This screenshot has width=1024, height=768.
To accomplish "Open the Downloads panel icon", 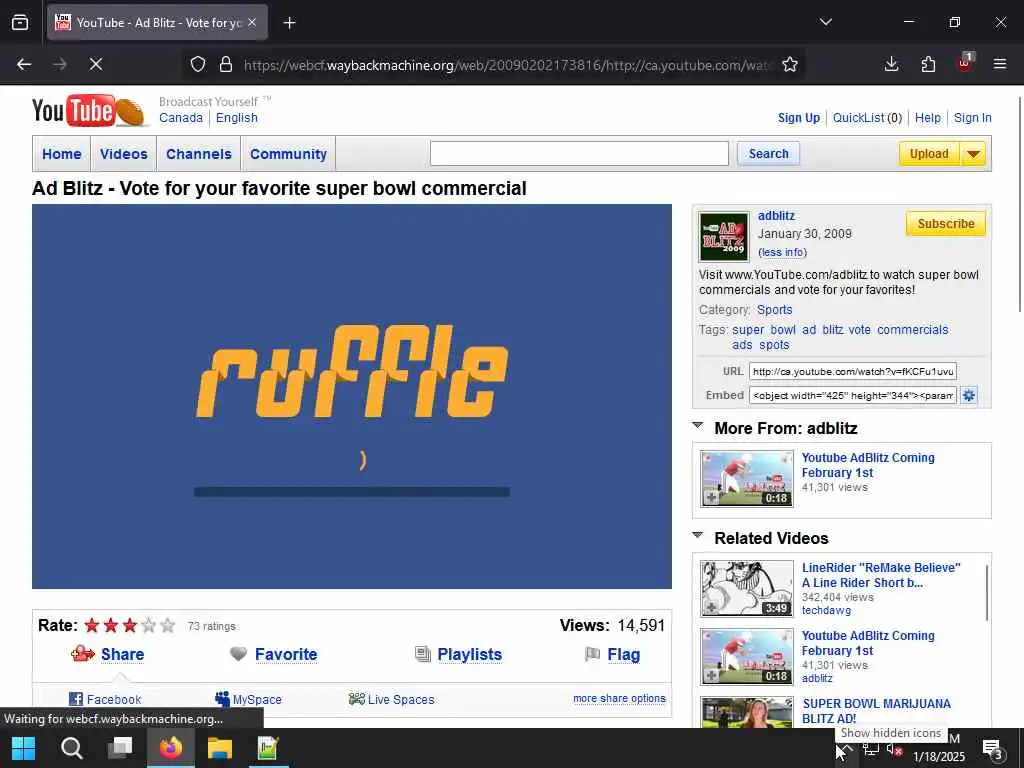I will coord(891,64).
